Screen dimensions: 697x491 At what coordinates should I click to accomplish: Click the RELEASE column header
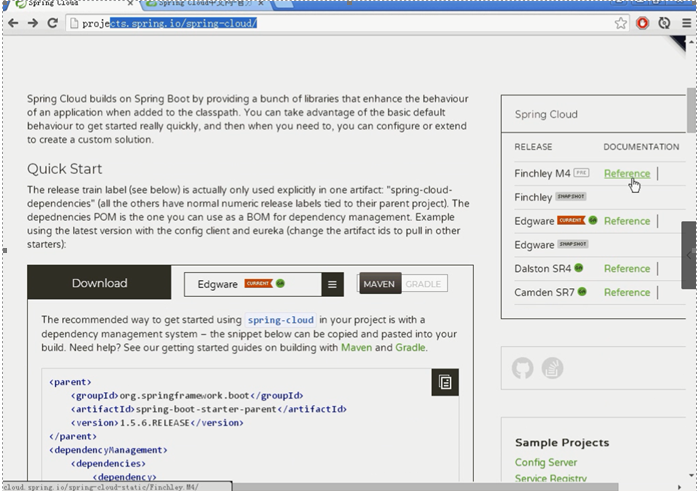click(533, 147)
